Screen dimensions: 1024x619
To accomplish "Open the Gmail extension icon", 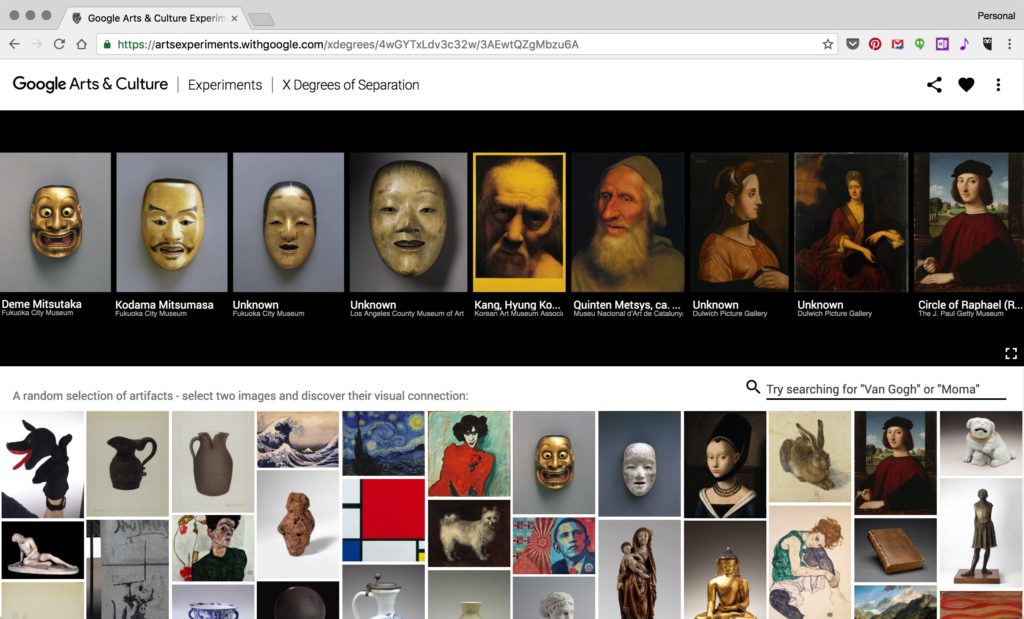I will pyautogui.click(x=898, y=45).
